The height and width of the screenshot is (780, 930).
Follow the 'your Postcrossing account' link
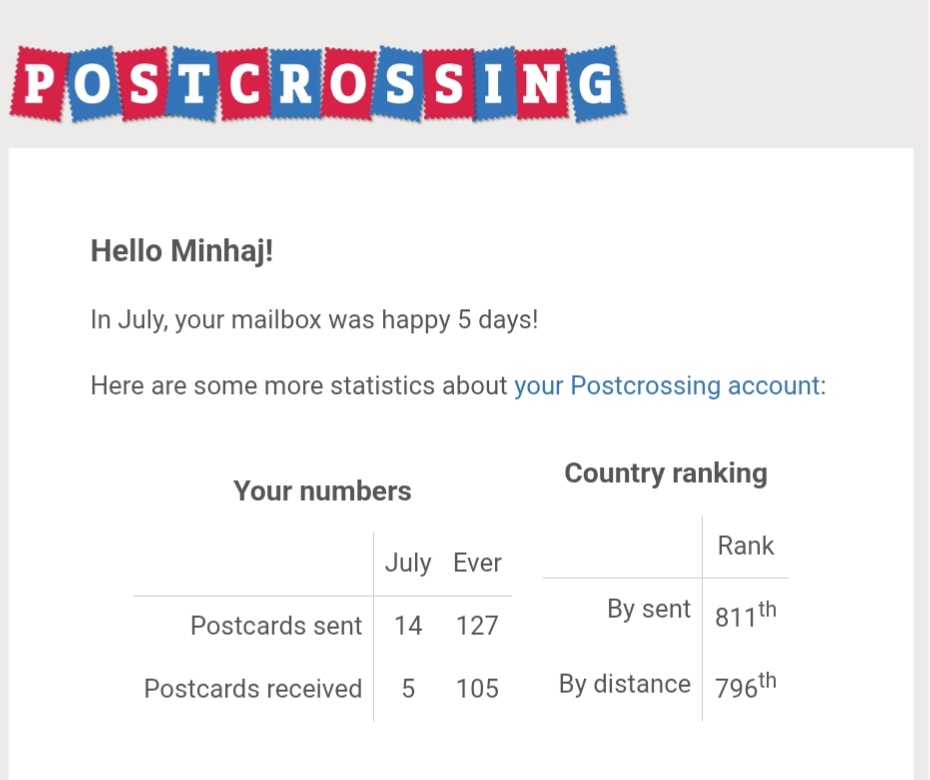point(667,386)
